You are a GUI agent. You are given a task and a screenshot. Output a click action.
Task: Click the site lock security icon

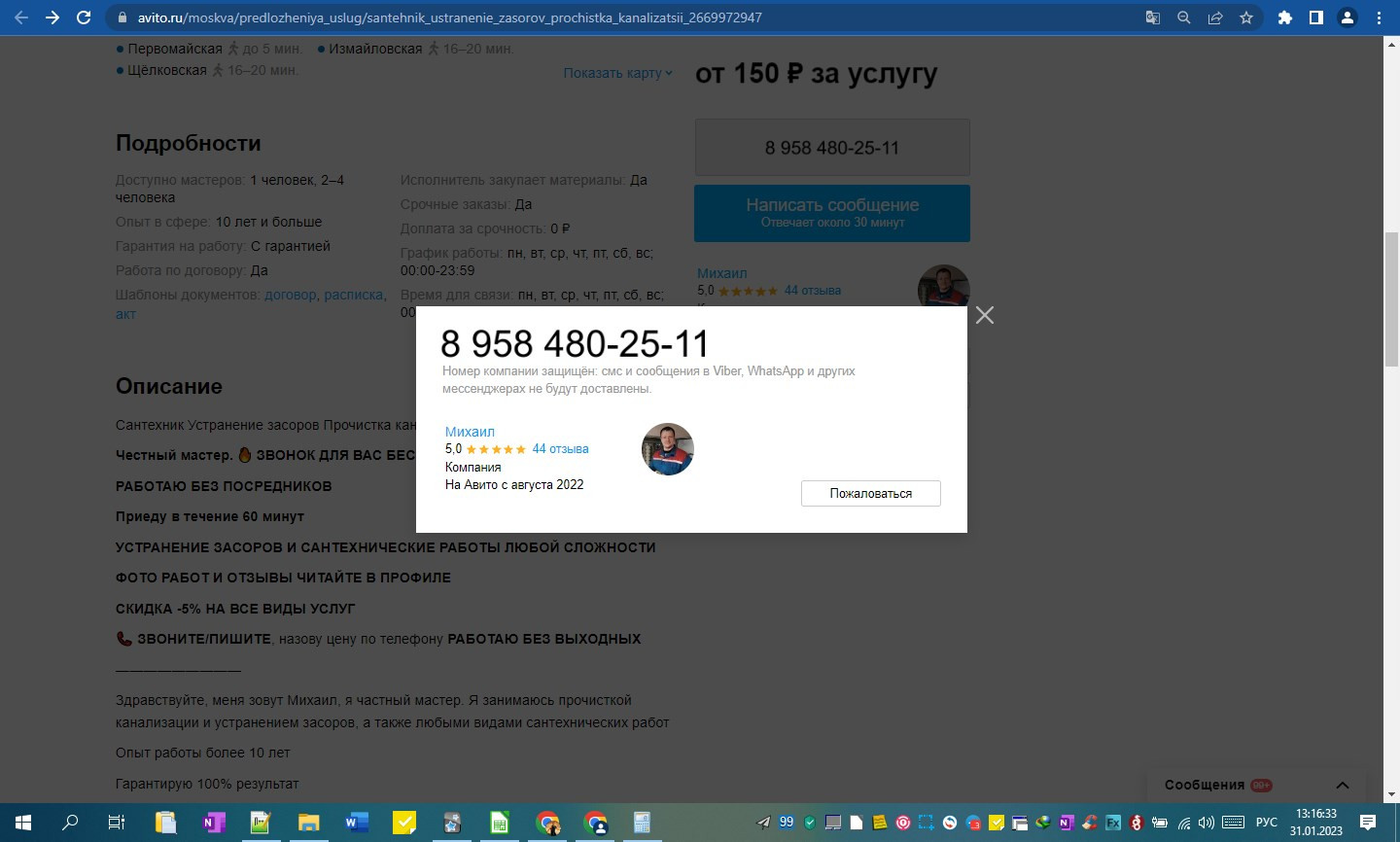coord(122,18)
